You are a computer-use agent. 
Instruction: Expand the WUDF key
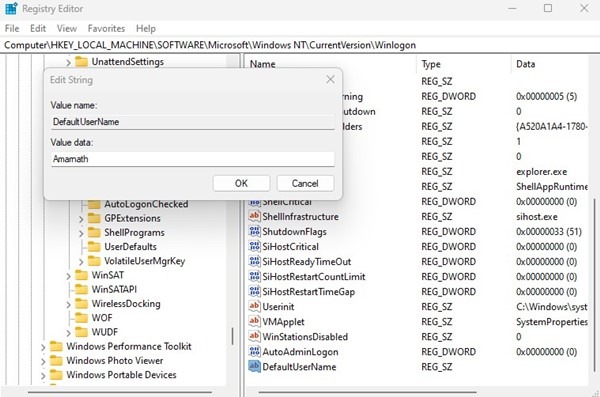pos(68,333)
